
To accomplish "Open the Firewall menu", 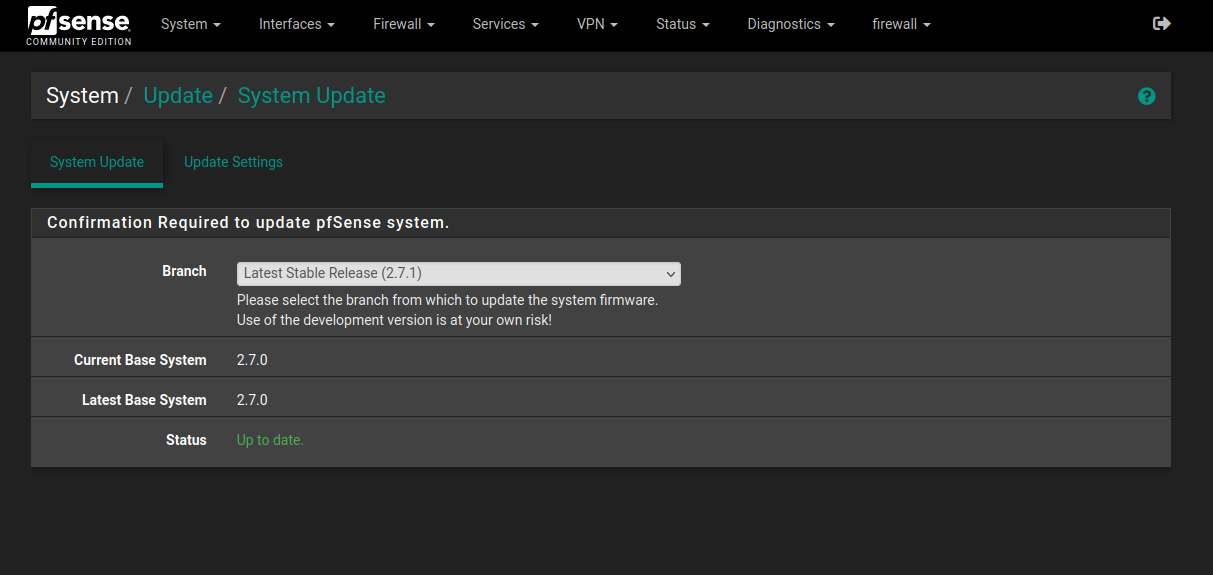I will coord(404,24).
